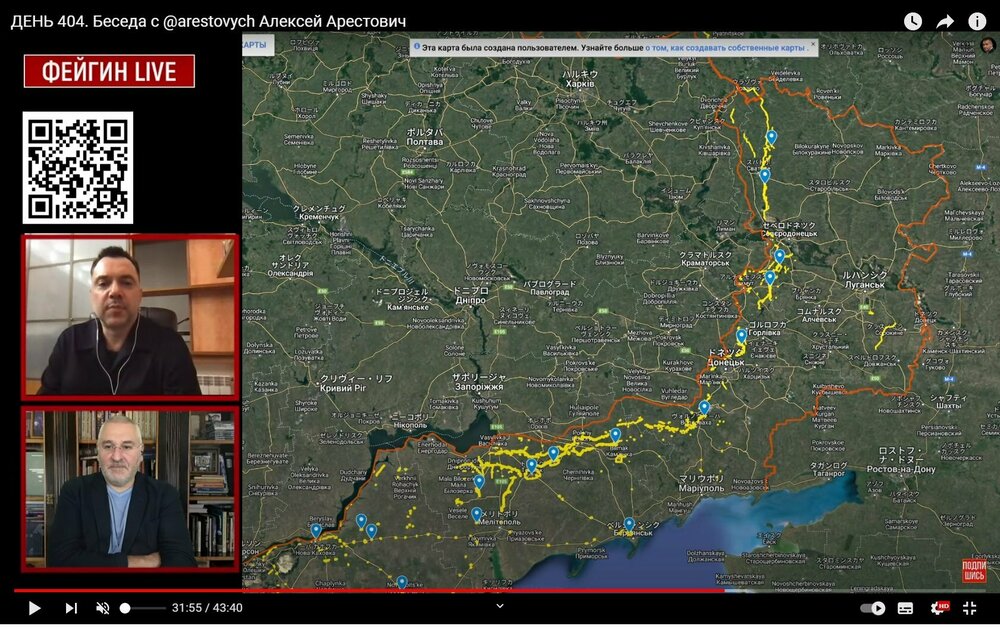Image resolution: width=1000 pixels, height=629 pixels.
Task: Click the video title text
Action: pos(208,21)
